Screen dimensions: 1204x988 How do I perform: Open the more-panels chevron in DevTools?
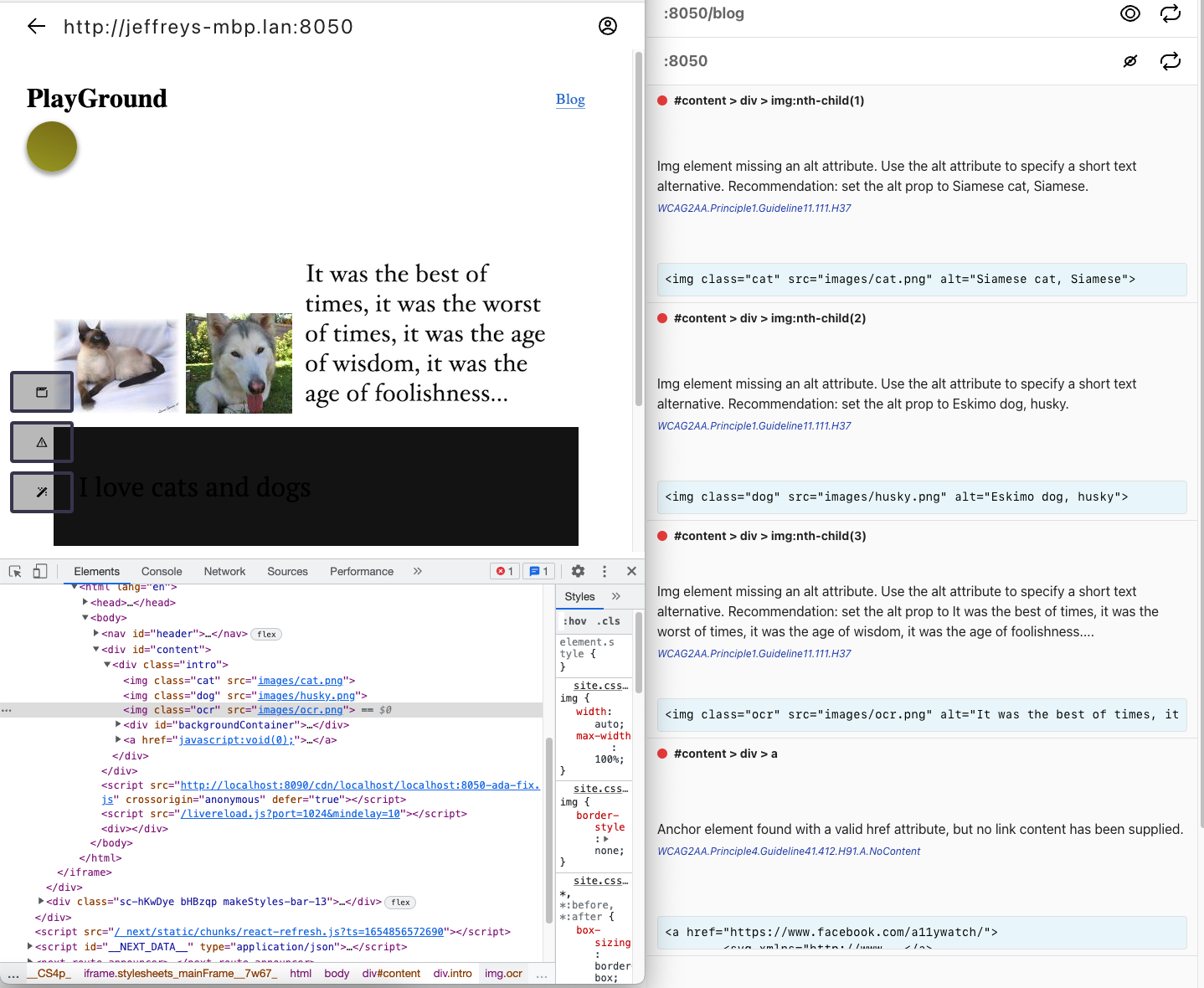pos(417,570)
